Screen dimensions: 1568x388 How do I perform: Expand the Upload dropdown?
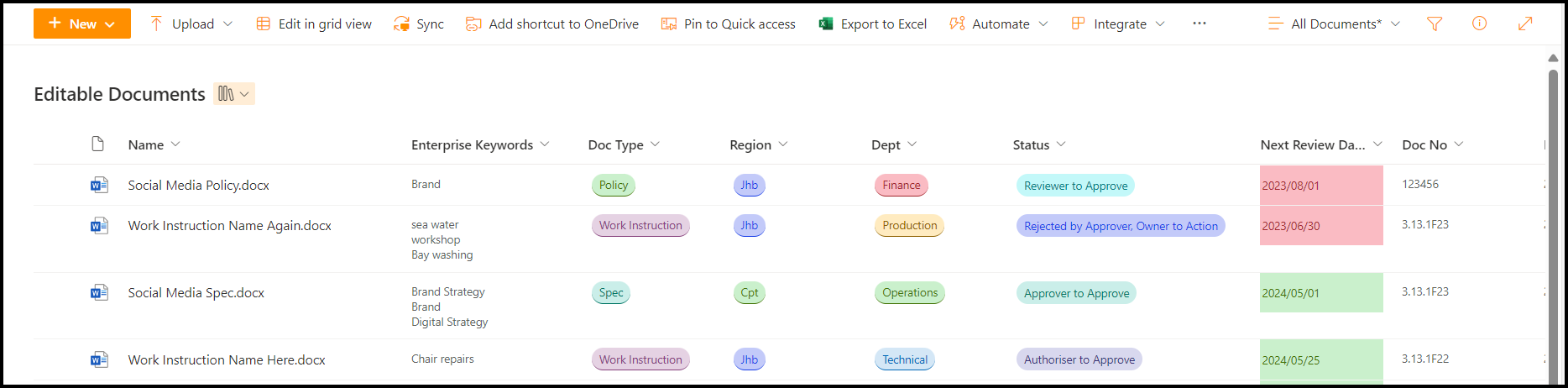pos(191,24)
